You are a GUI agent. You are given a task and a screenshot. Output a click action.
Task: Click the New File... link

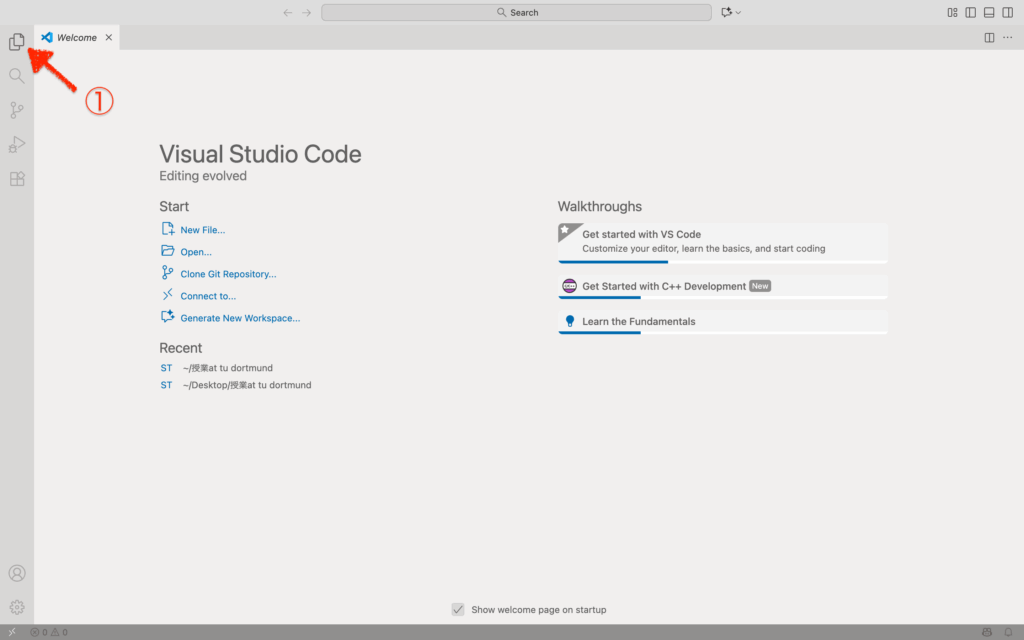[202, 230]
